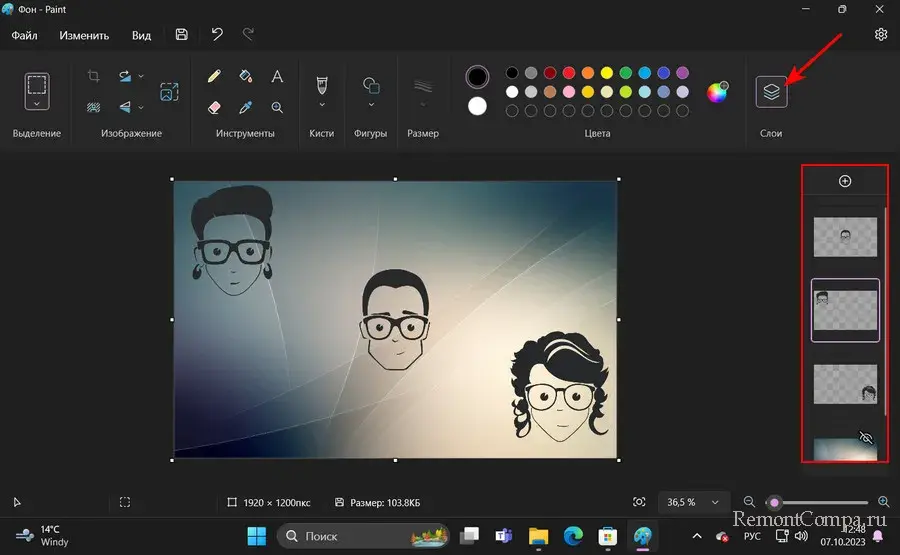Open the Файл menu
This screenshot has height=555, width=900.
(25, 35)
